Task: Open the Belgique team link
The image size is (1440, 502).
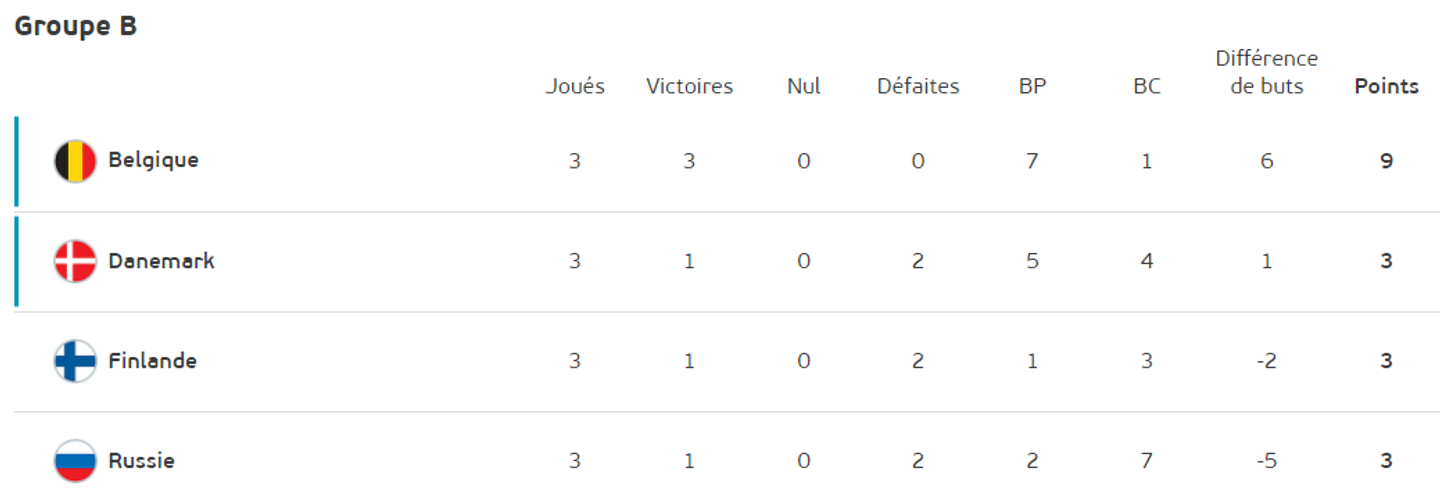Action: 153,160
